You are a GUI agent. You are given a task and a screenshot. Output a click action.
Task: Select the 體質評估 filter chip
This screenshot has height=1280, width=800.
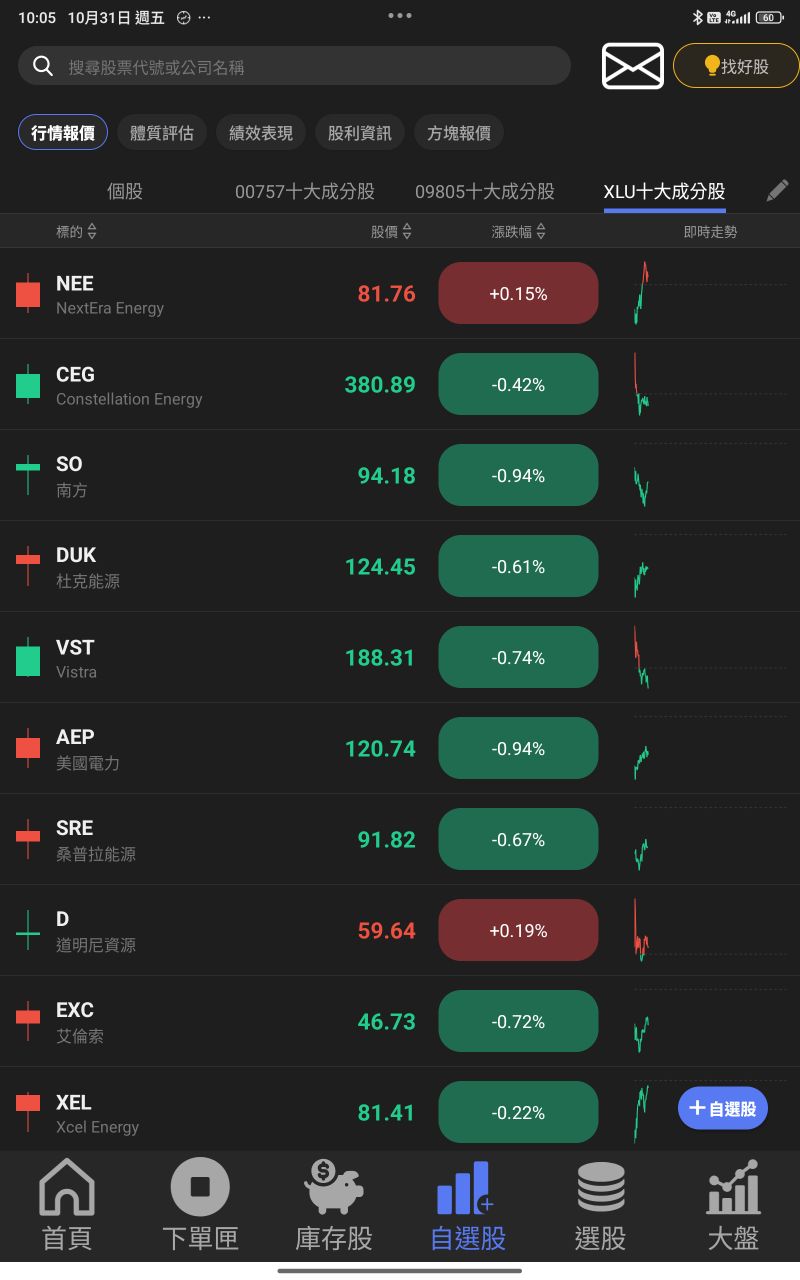162,131
